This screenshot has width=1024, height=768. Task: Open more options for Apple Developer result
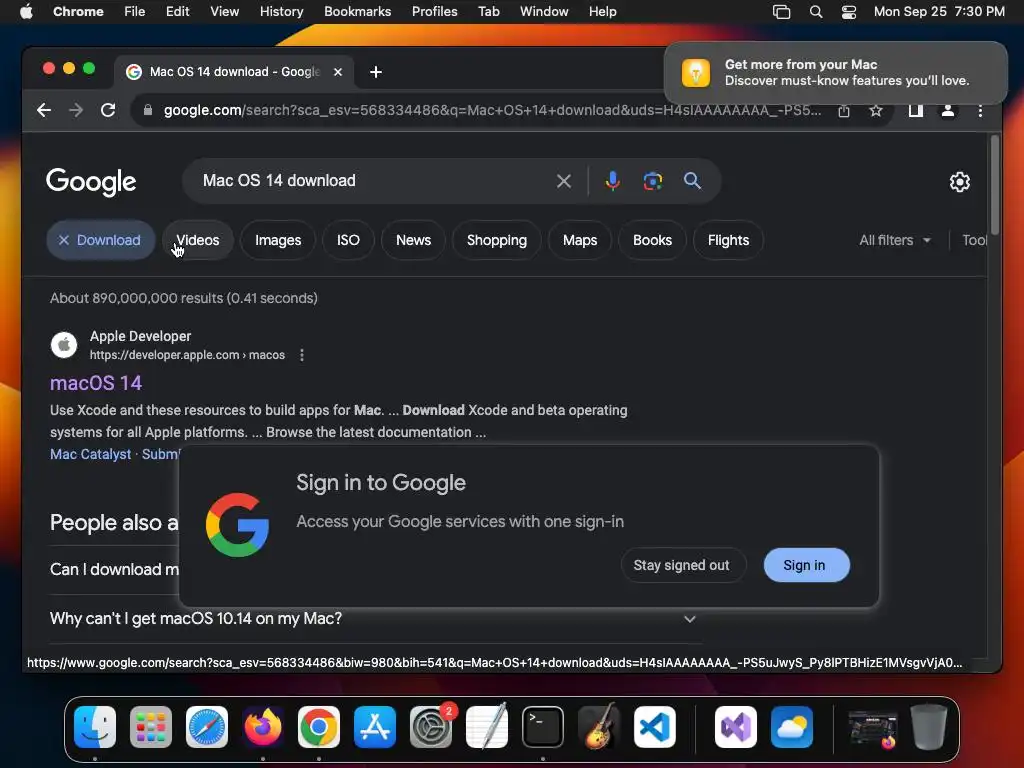tap(302, 355)
